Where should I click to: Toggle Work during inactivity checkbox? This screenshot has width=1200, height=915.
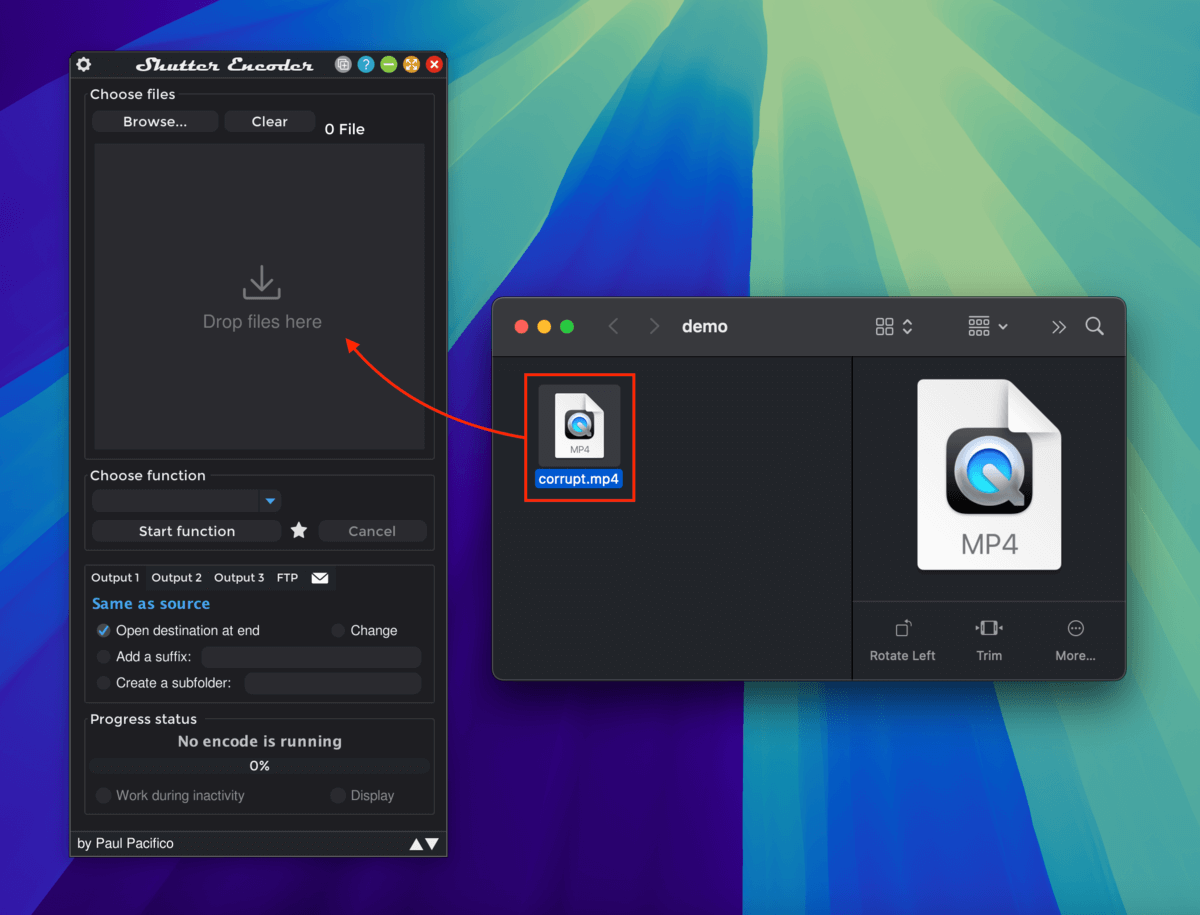click(x=104, y=796)
